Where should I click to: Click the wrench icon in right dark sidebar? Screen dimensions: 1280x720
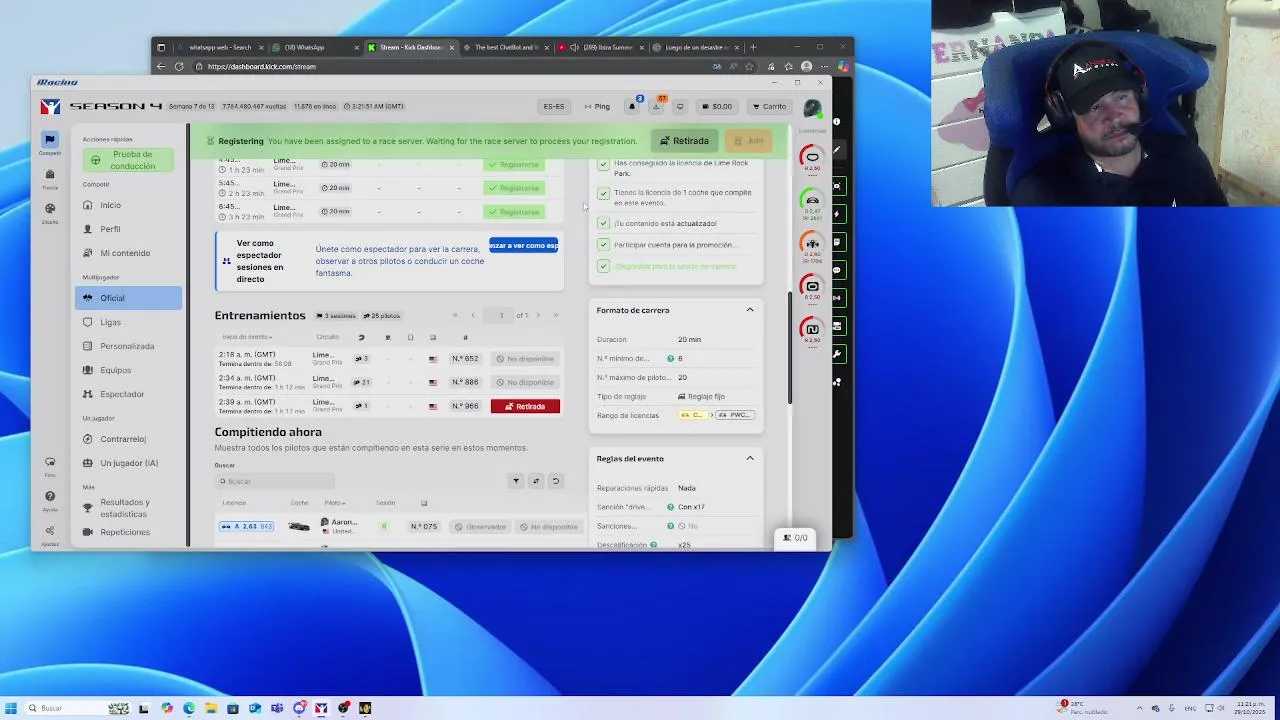[x=837, y=354]
